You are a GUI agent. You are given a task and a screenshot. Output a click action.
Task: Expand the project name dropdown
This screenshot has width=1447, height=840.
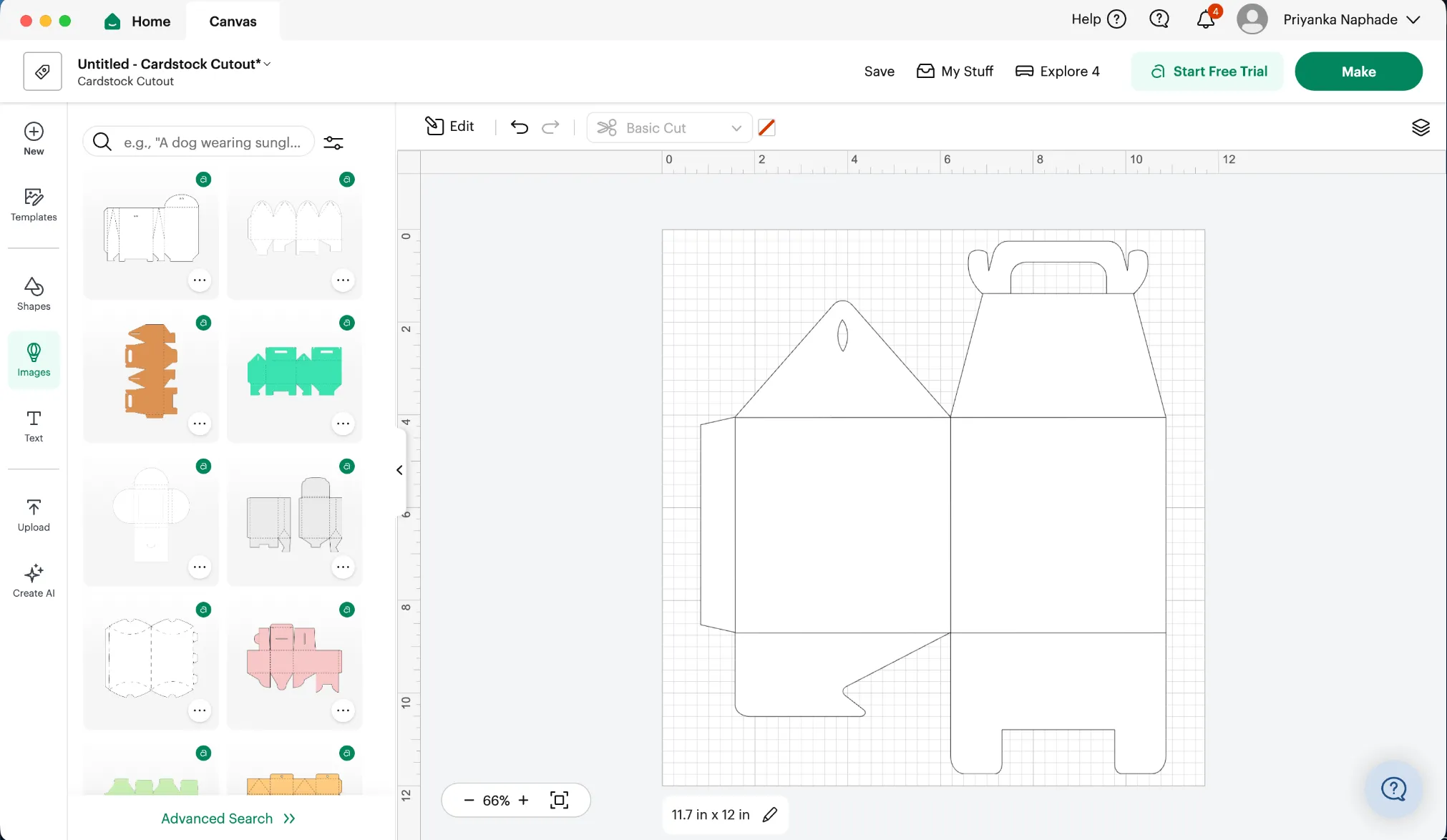click(267, 64)
